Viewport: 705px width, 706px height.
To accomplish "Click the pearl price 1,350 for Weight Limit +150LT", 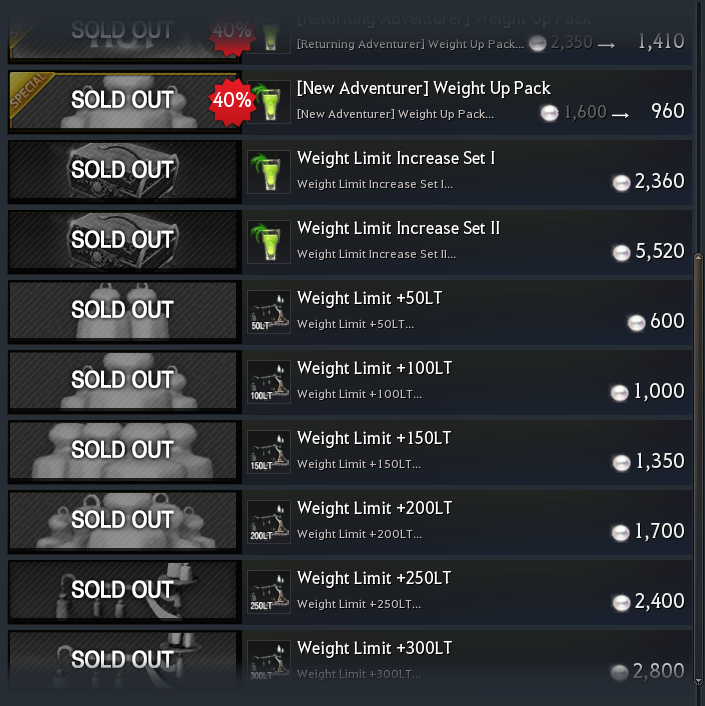I will pos(659,461).
